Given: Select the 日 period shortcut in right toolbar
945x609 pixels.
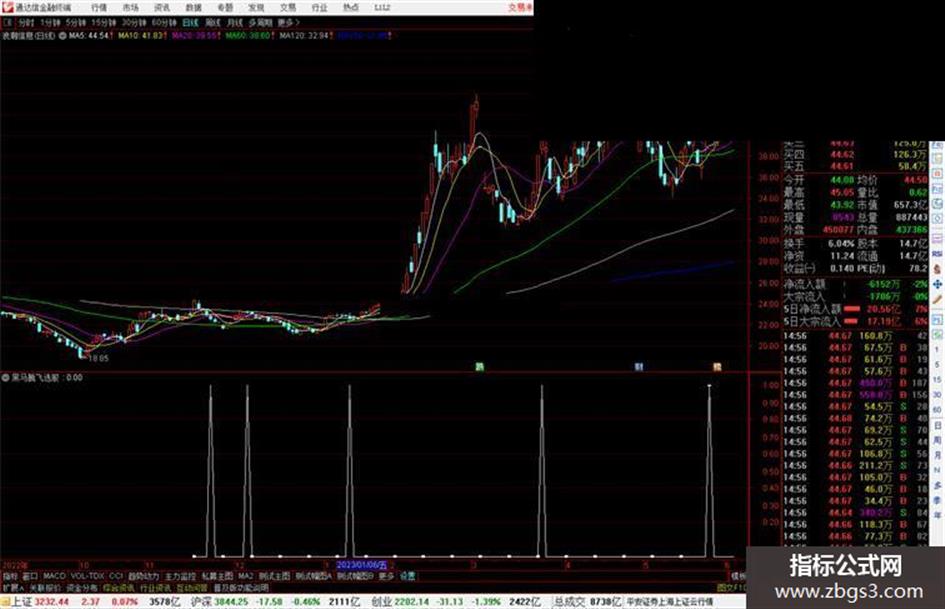Looking at the screenshot, I should pos(937,426).
